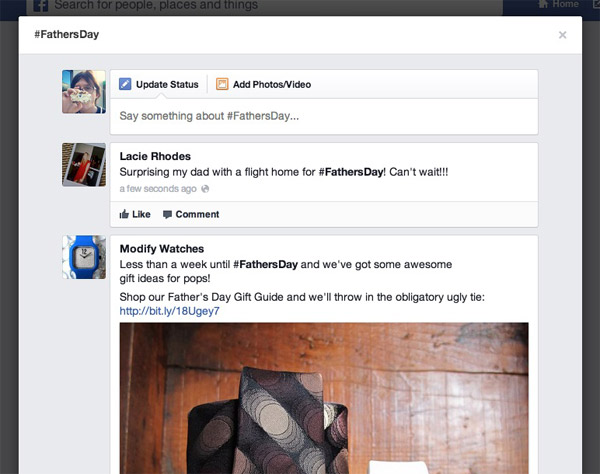
Task: Click the Add Photos/Video picture icon
Action: click(222, 84)
